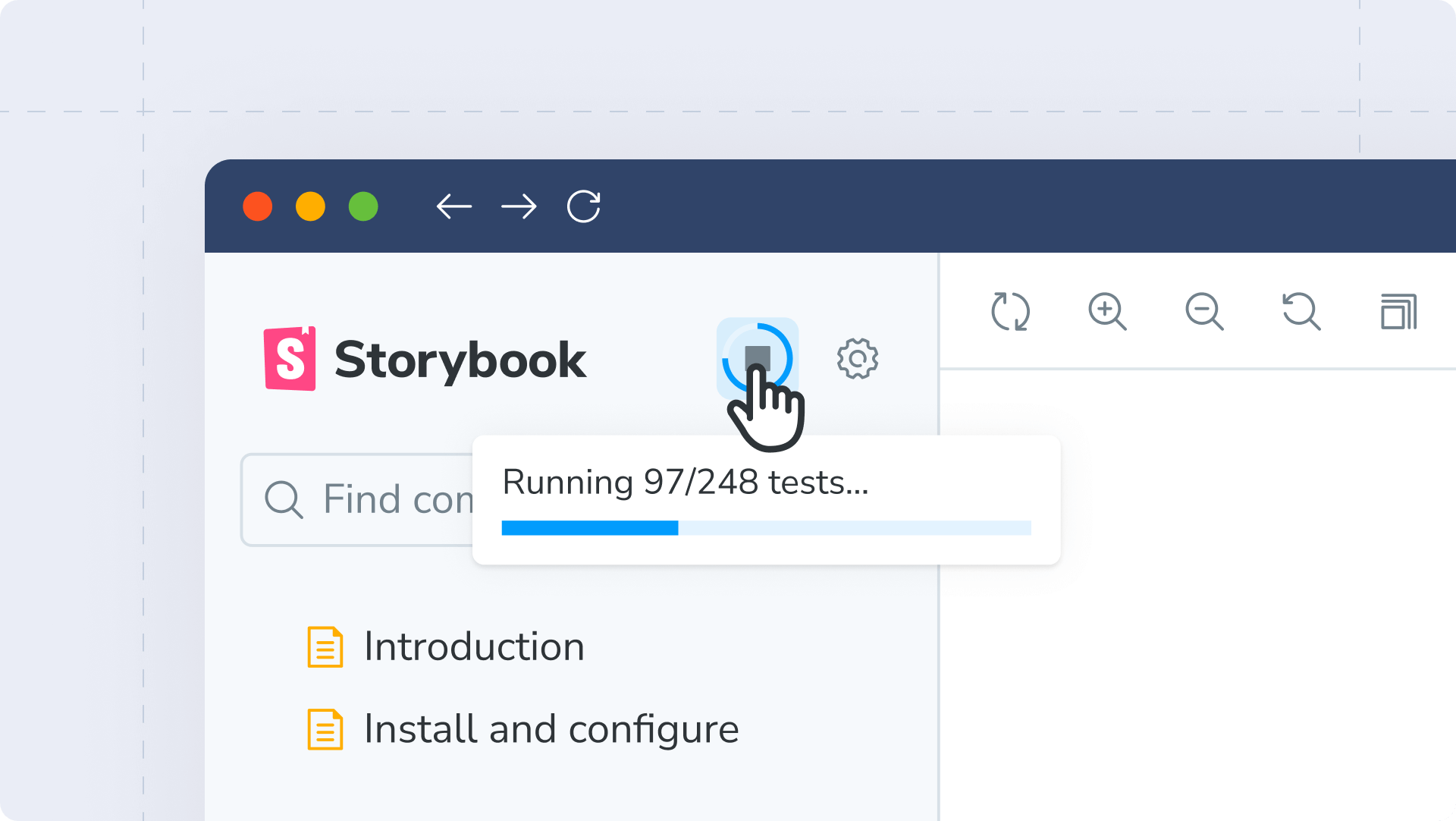Go forward in browser history
This screenshot has width=1456, height=821.
point(519,206)
